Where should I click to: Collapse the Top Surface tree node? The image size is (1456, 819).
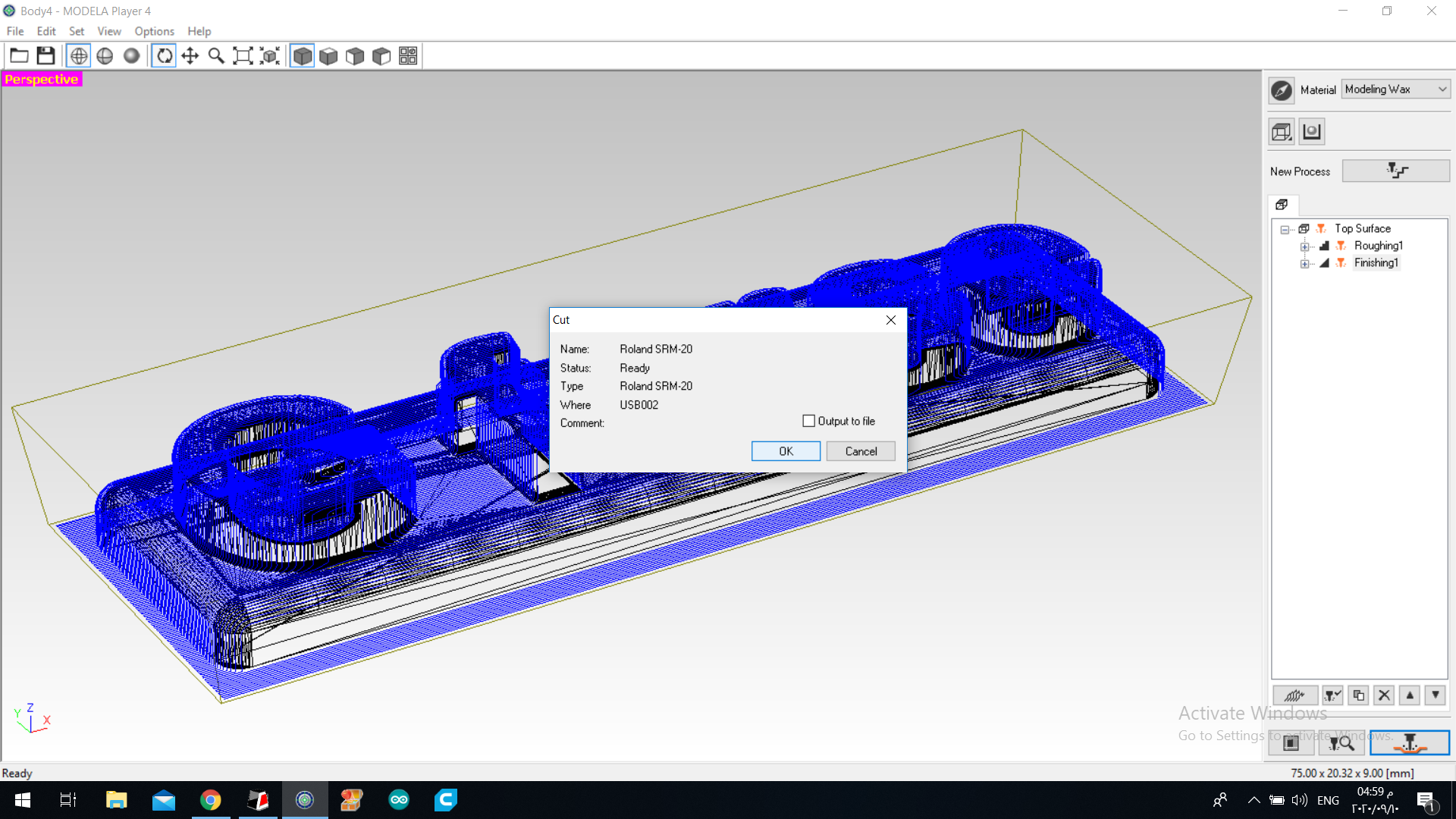1285,229
